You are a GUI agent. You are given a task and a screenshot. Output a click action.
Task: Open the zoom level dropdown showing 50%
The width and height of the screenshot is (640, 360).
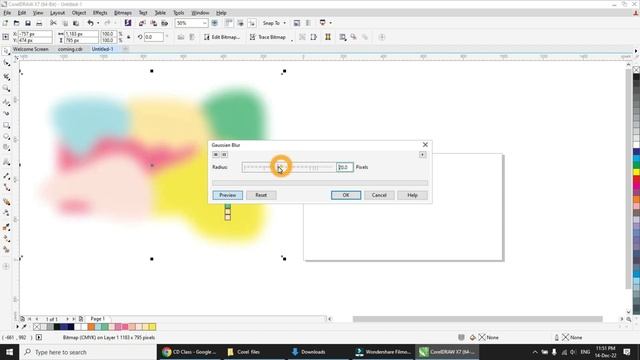[x=204, y=23]
